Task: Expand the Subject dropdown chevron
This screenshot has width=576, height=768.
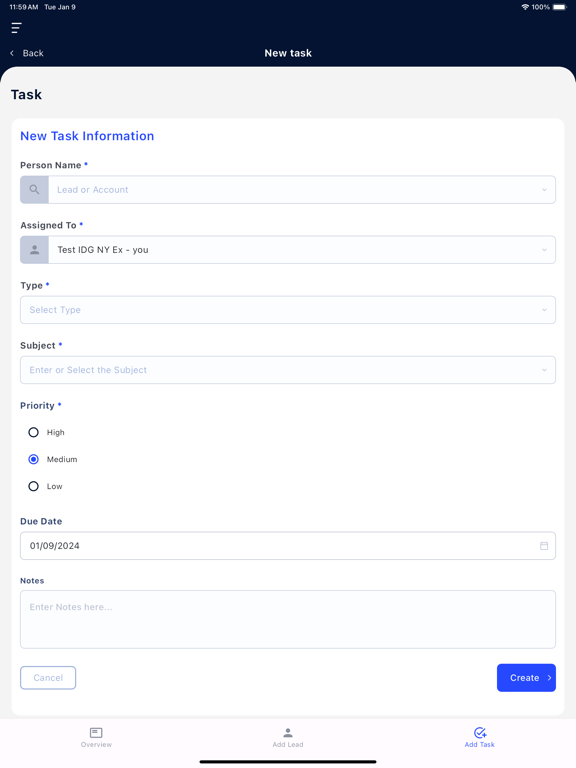Action: 544,370
